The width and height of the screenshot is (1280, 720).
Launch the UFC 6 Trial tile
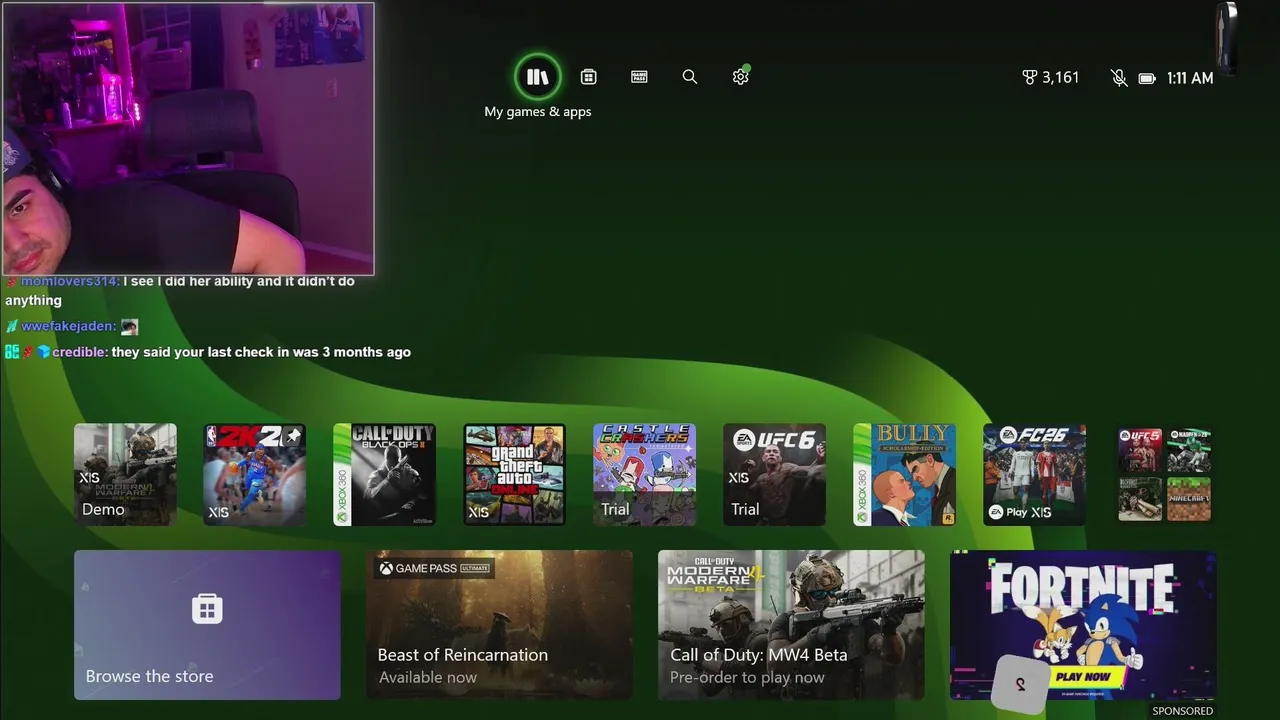(x=775, y=474)
